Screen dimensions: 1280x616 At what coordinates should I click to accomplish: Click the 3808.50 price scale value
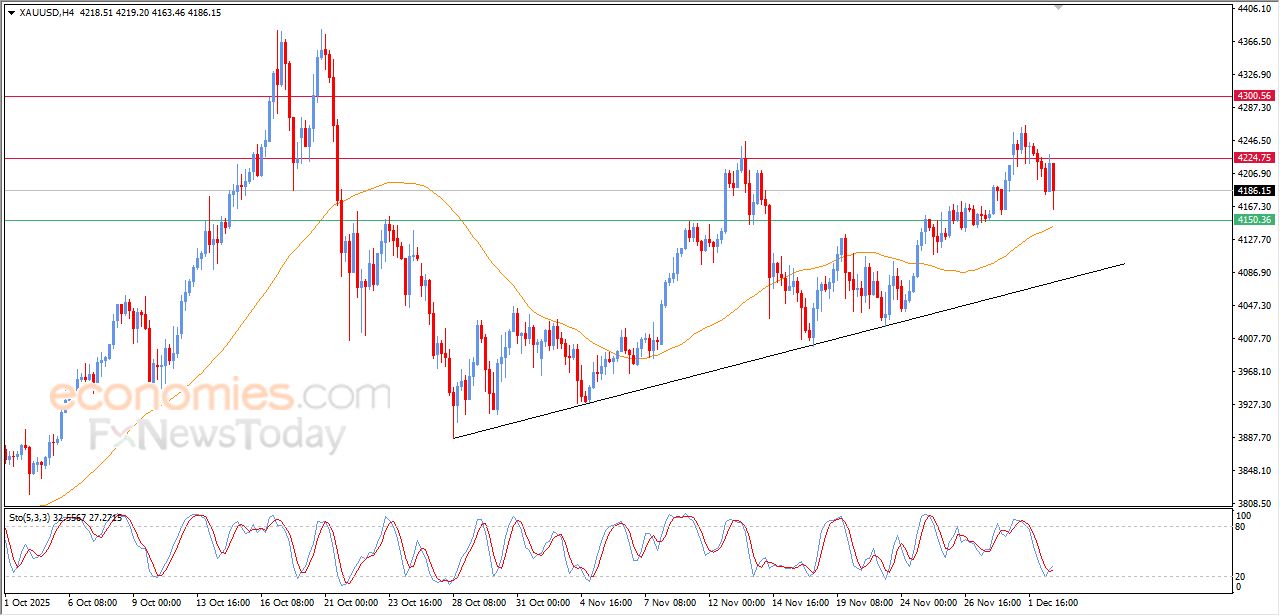(x=1253, y=503)
